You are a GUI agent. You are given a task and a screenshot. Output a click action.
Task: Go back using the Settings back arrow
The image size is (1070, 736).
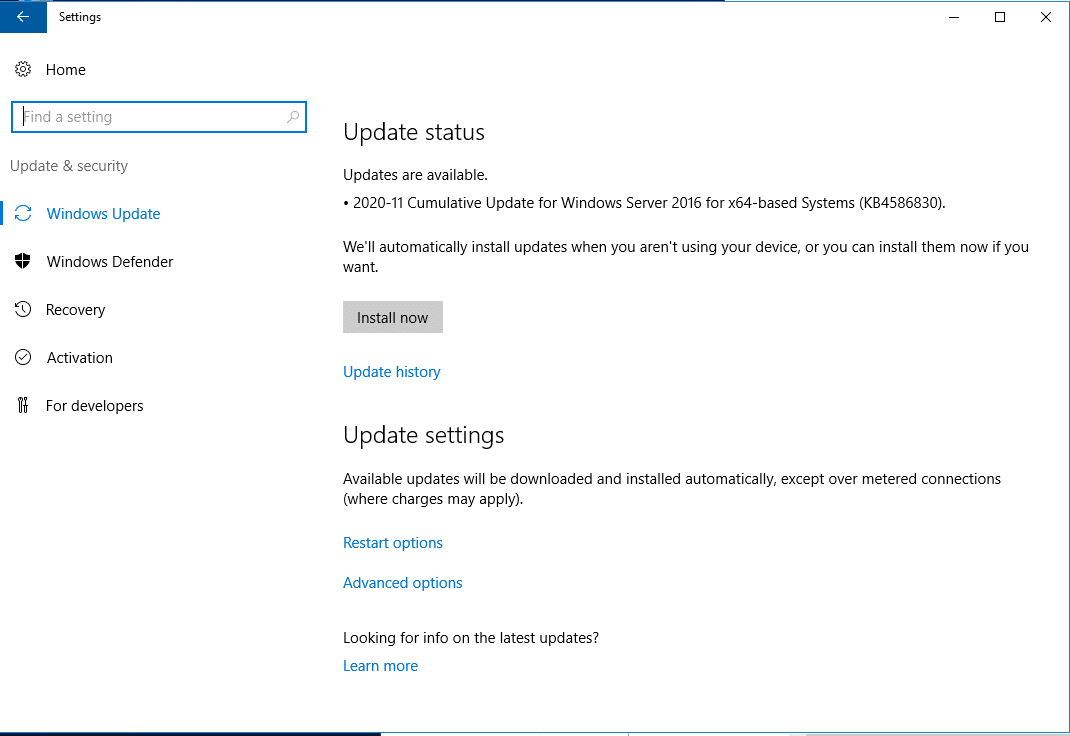pos(23,17)
